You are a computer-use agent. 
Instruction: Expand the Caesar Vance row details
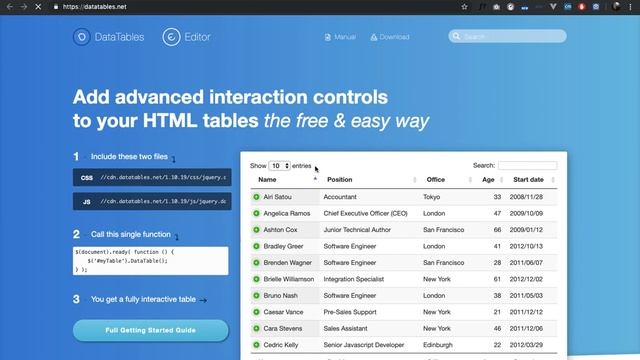pos(256,312)
